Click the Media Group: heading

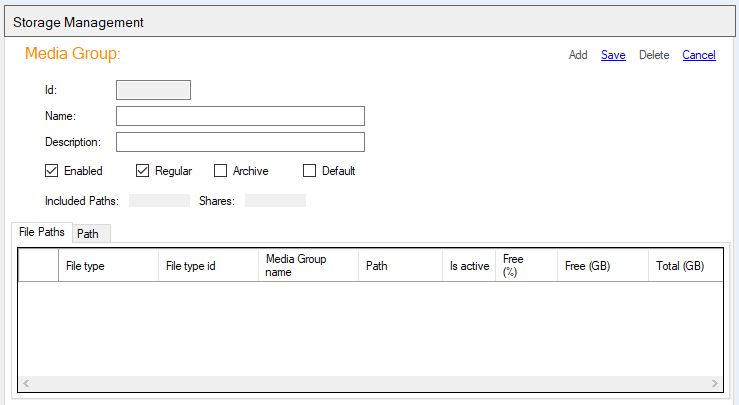pyautogui.click(x=73, y=54)
